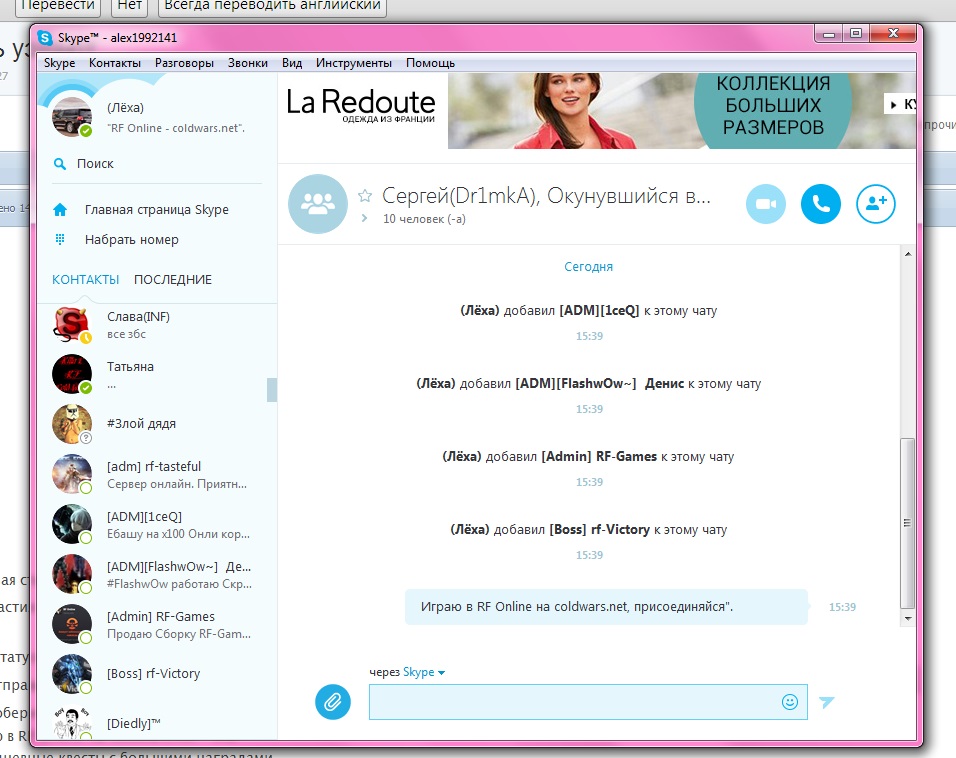Click [ADM][FlashwOw~] contact avatar
956x758 pixels.
coord(72,574)
